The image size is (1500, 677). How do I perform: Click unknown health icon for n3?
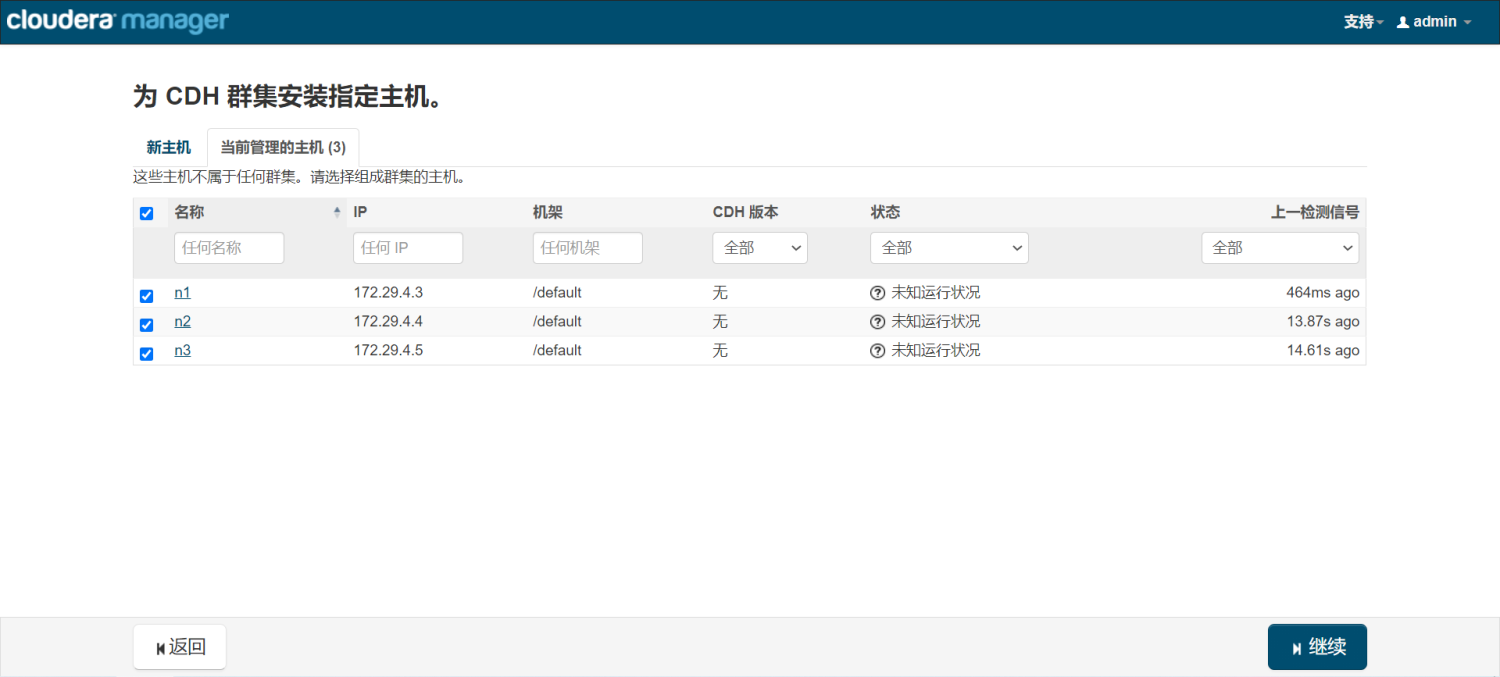tap(878, 351)
